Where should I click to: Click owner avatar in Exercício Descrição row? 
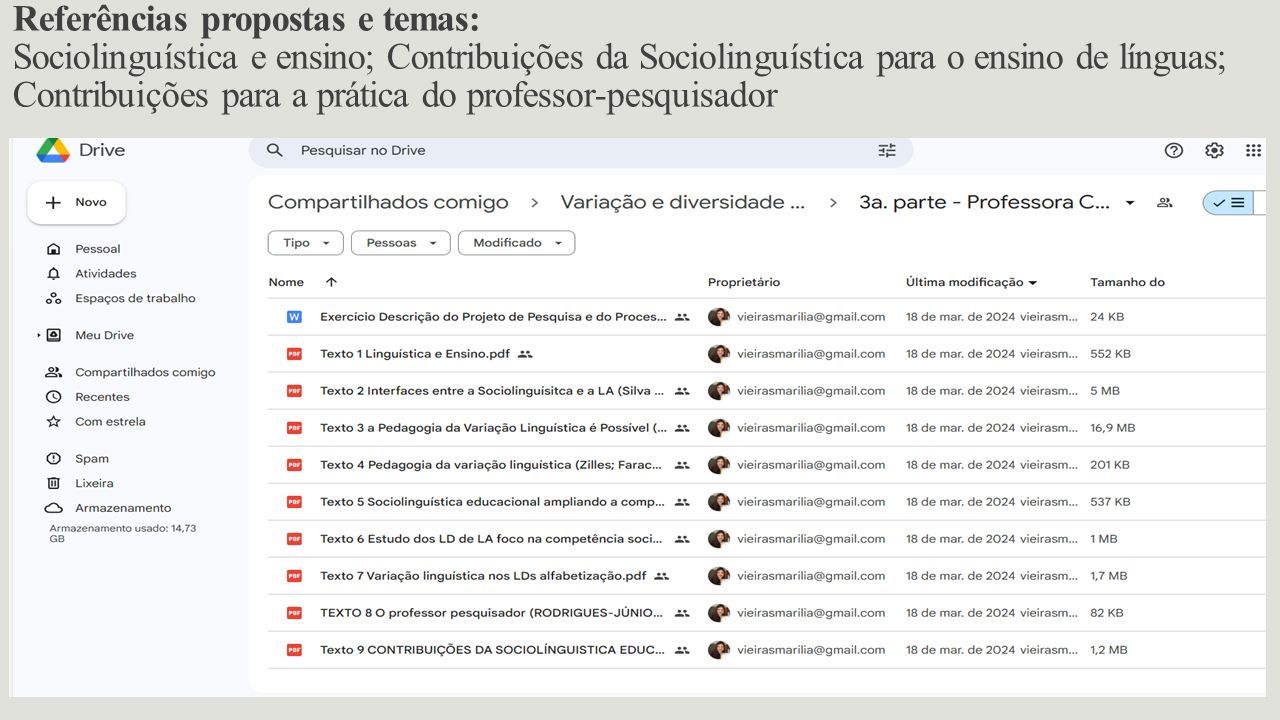718,317
